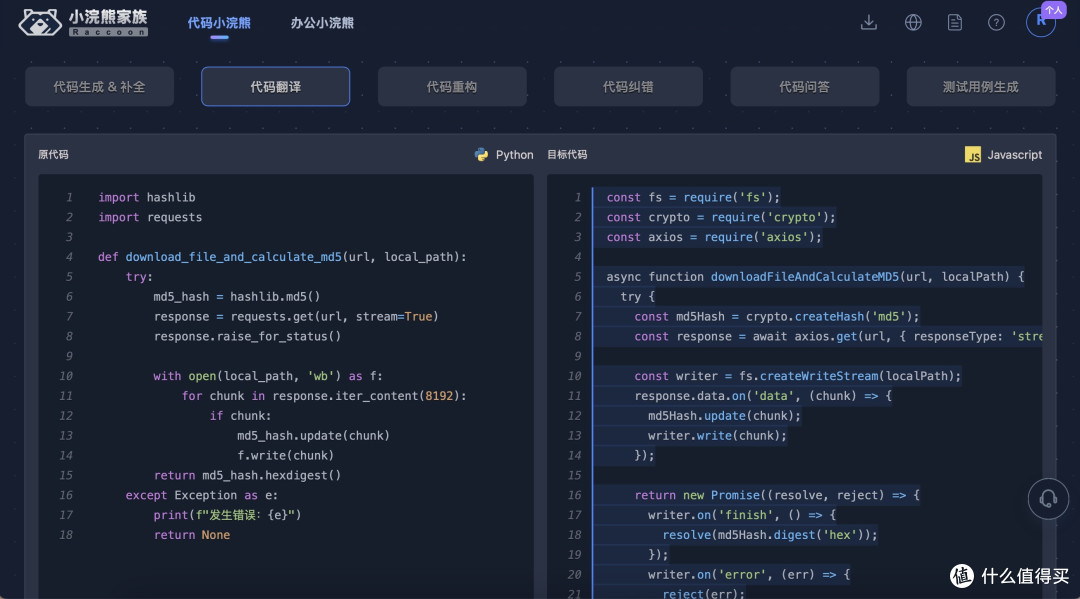Screen dimensions: 1080x599
Task: Click the 'return None' line
Action: (x=191, y=535)
